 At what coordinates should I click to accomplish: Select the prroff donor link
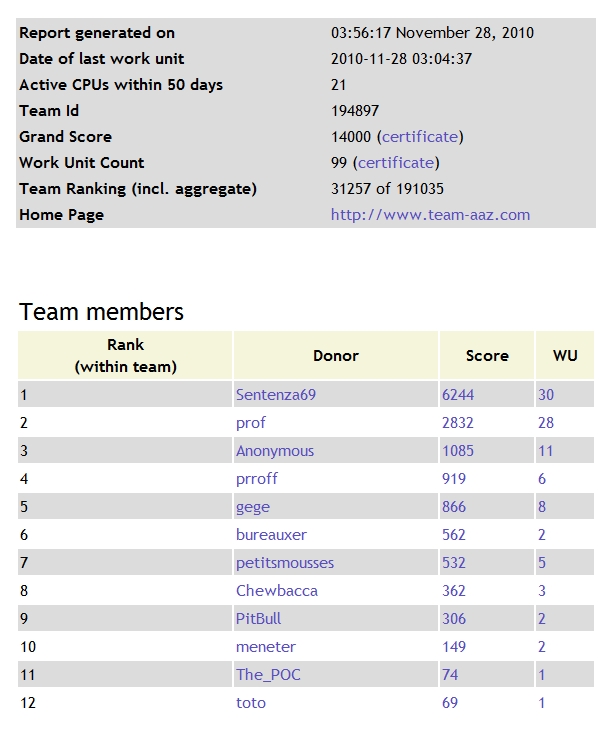pyautogui.click(x=257, y=479)
